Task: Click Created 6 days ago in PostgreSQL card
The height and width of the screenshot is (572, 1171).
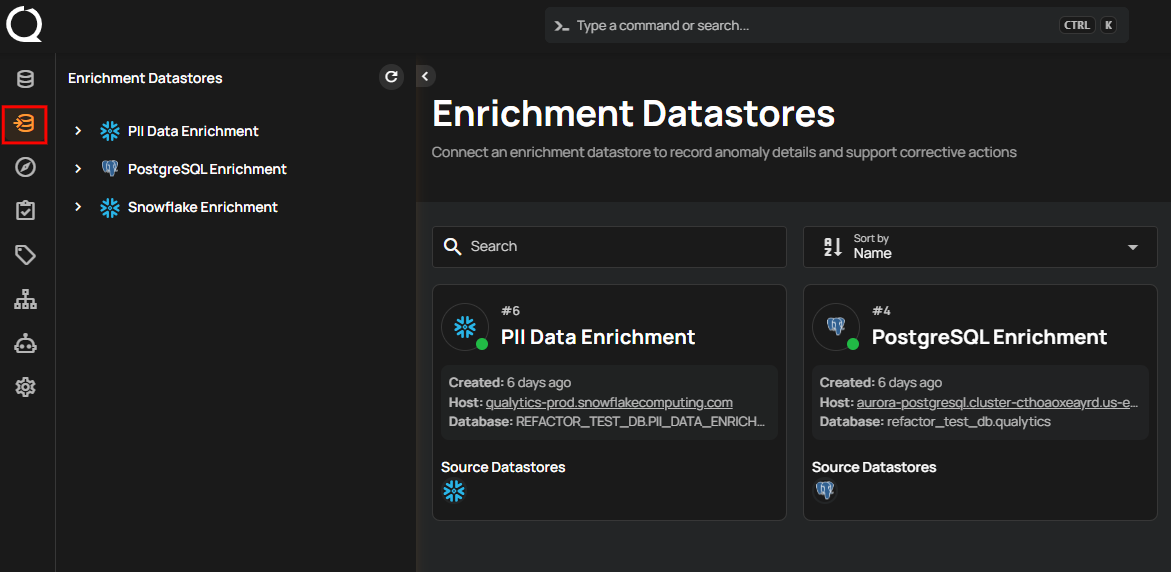Action: click(x=880, y=383)
